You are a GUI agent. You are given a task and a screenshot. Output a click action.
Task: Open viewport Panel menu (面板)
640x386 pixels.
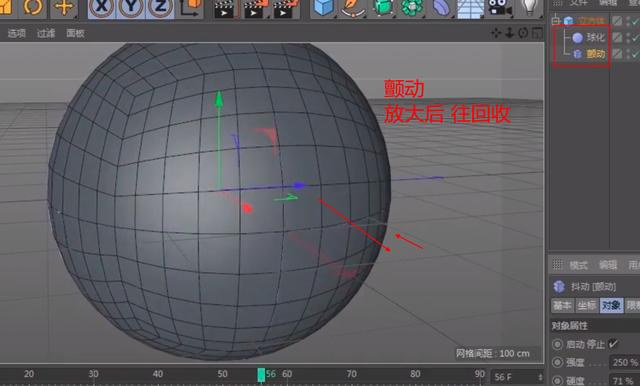76,33
